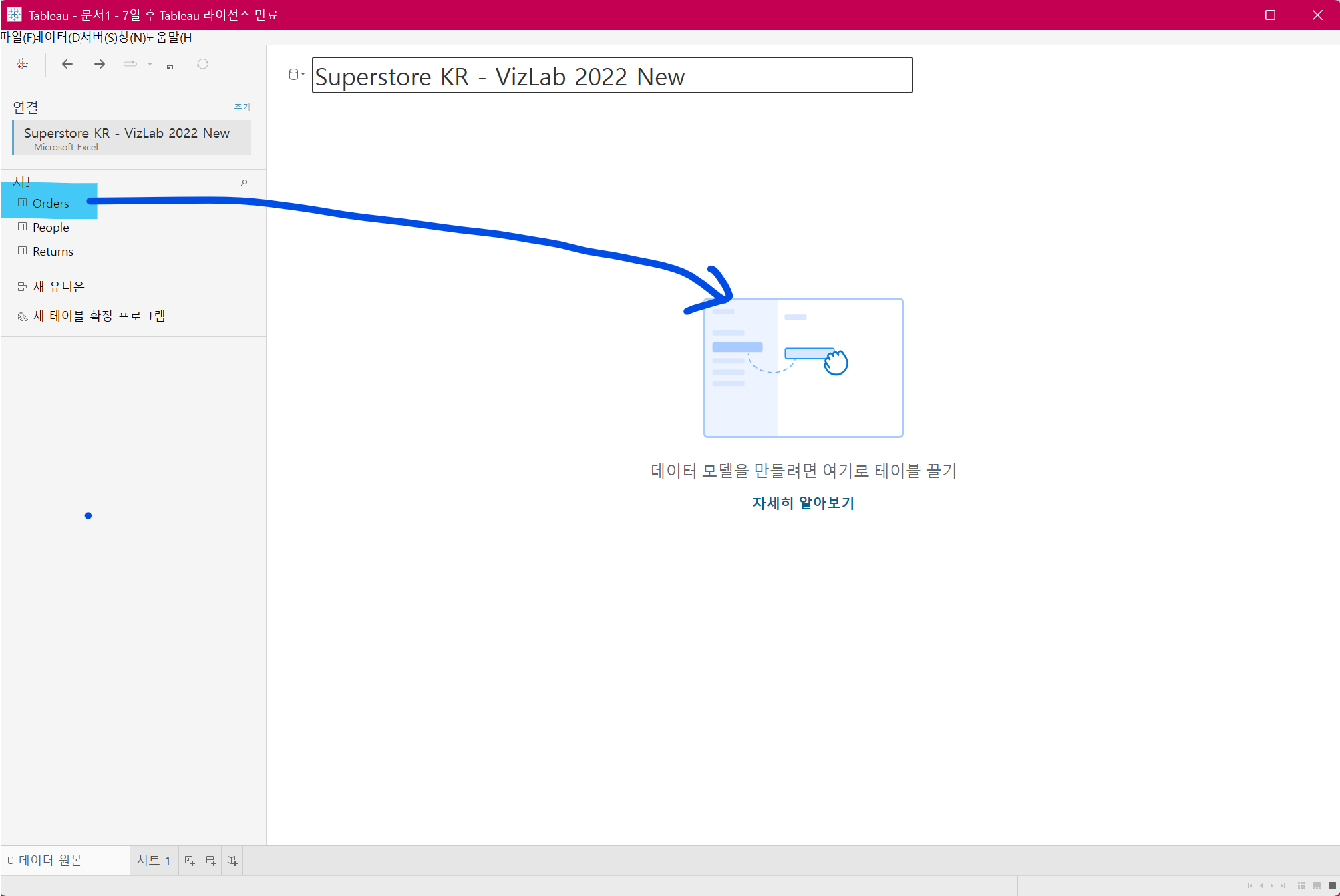Expand the dropdown arrow beside the toolbar's loop-arrow icon
1340x896 pixels.
(150, 65)
